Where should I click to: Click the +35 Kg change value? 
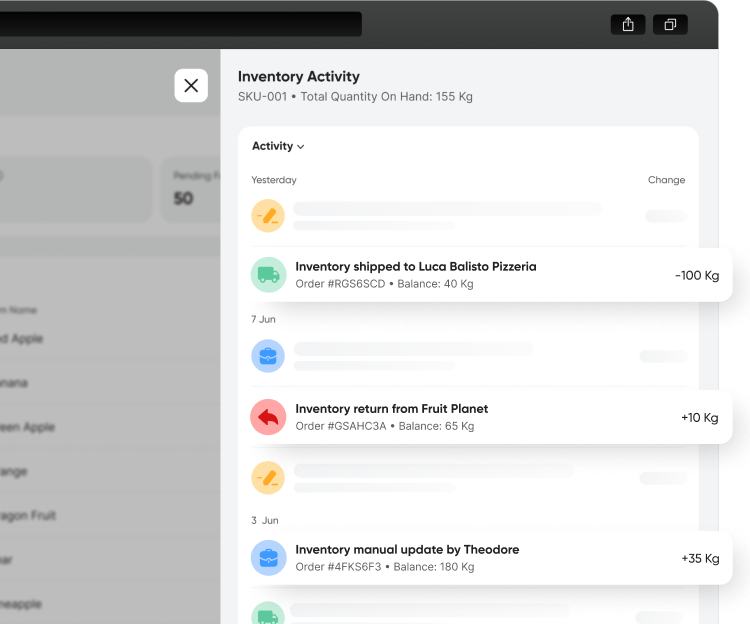tap(699, 559)
